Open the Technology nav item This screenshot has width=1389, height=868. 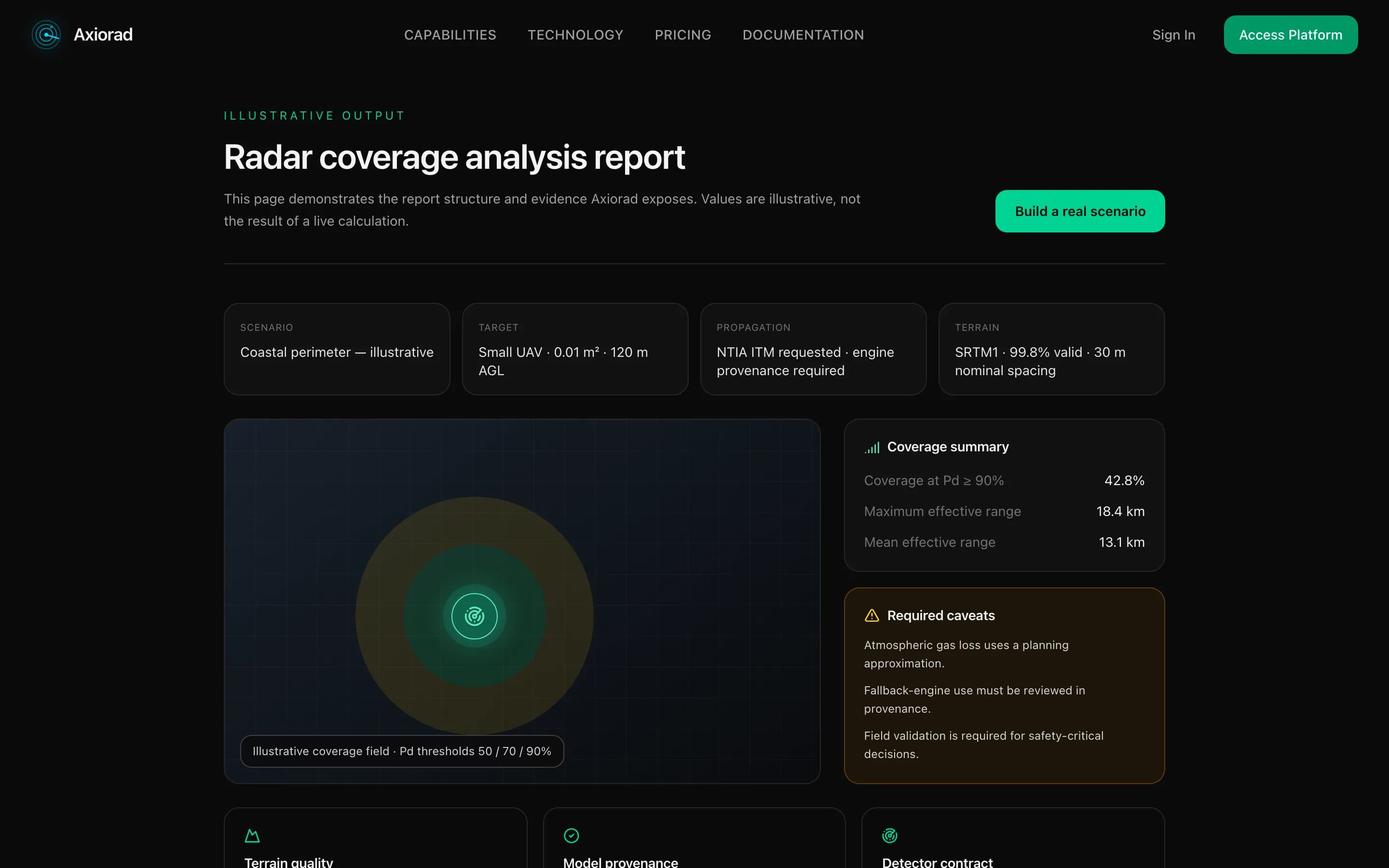pos(575,35)
